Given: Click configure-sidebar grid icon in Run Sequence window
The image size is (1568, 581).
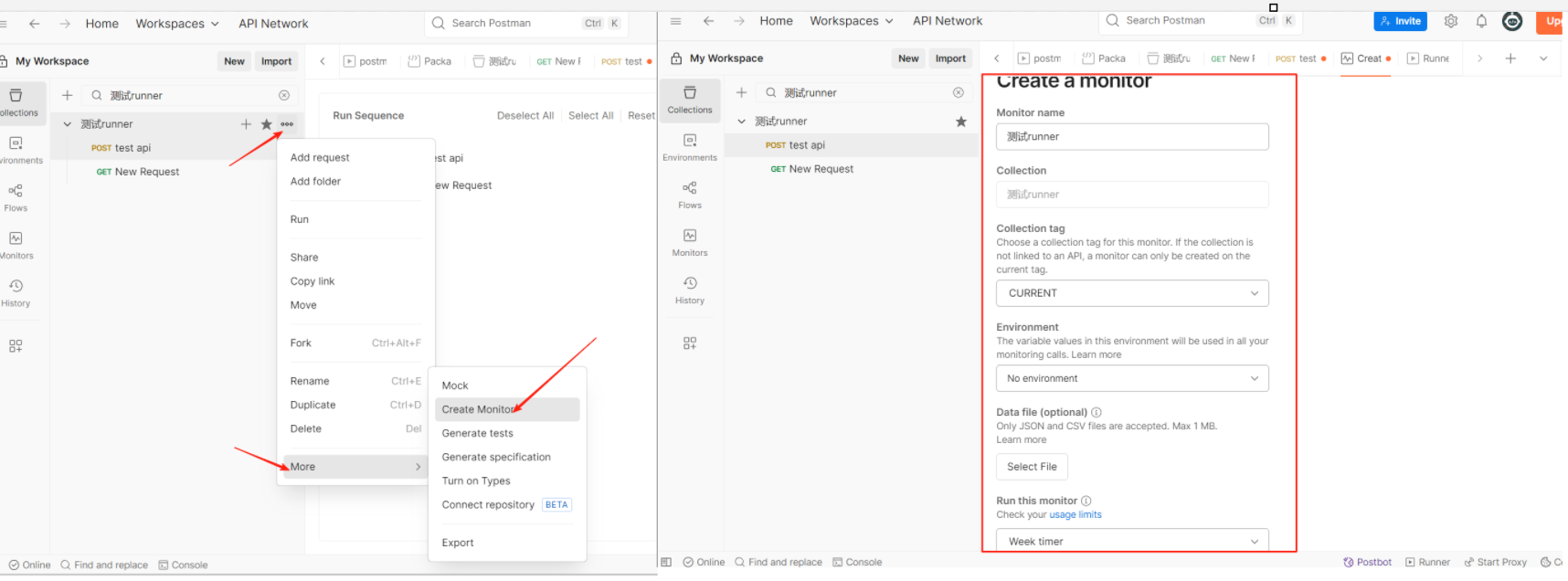Looking at the screenshot, I should pyautogui.click(x=16, y=346).
